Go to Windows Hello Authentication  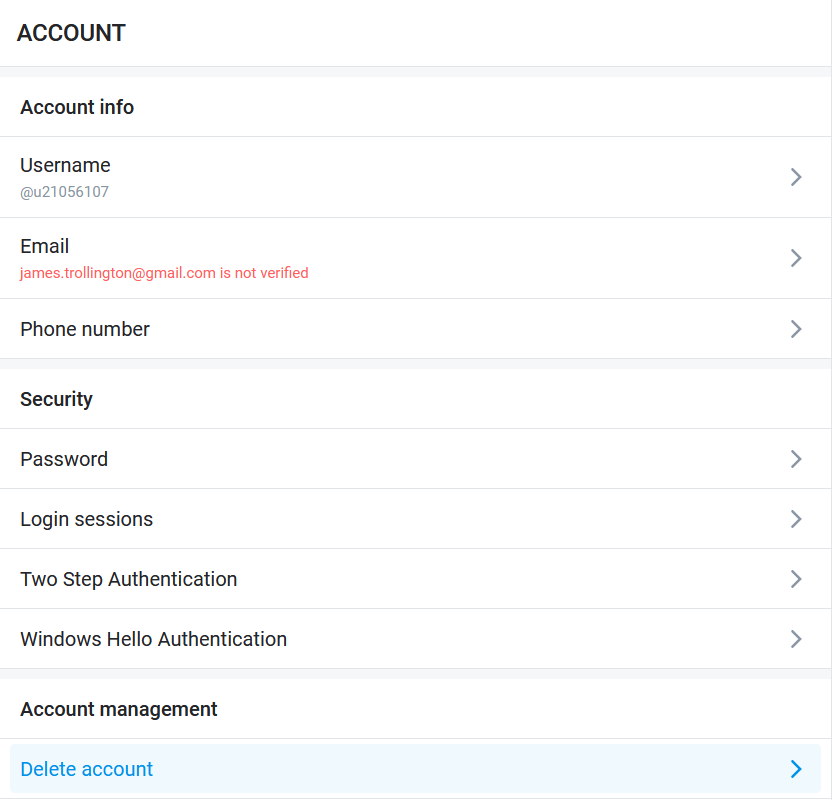coord(153,639)
